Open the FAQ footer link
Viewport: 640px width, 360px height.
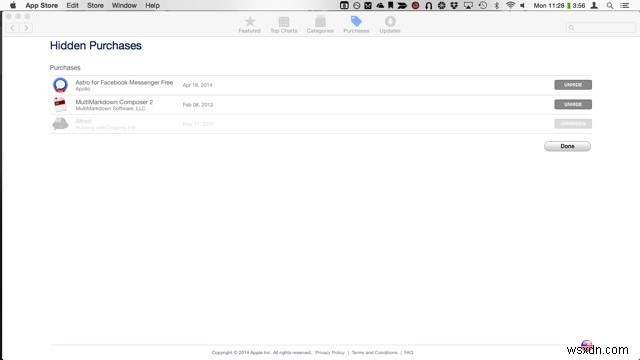[x=409, y=352]
